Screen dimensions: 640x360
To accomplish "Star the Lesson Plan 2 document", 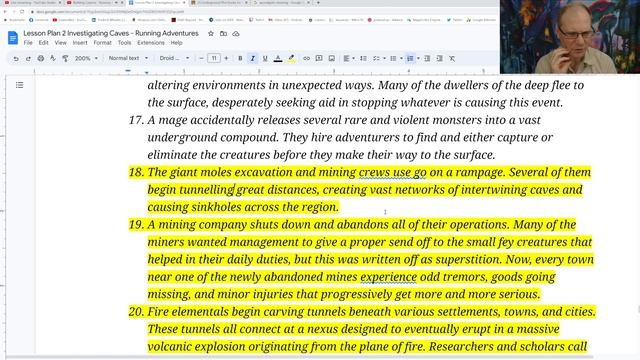I will click(211, 33).
